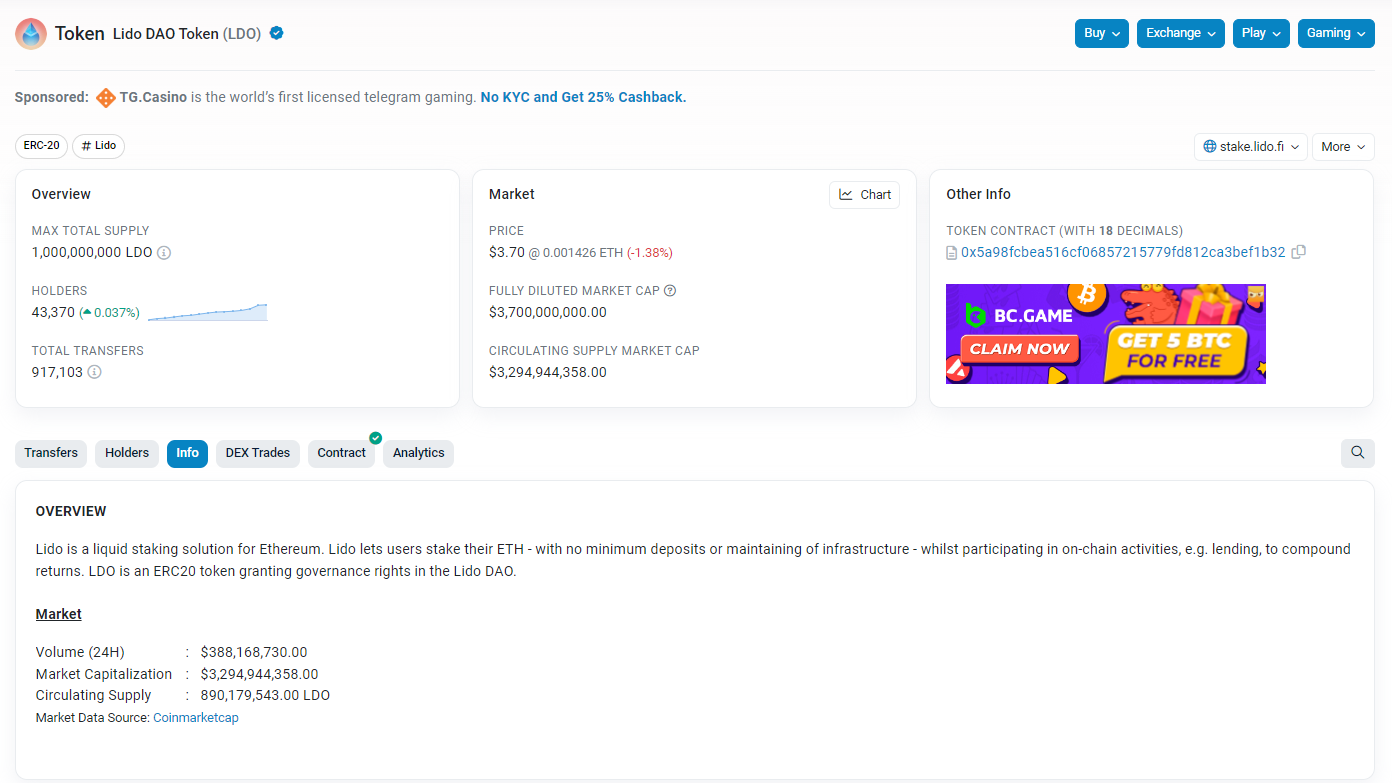Expand the Exchange dropdown
Viewport: 1392px width, 783px height.
tap(1181, 33)
